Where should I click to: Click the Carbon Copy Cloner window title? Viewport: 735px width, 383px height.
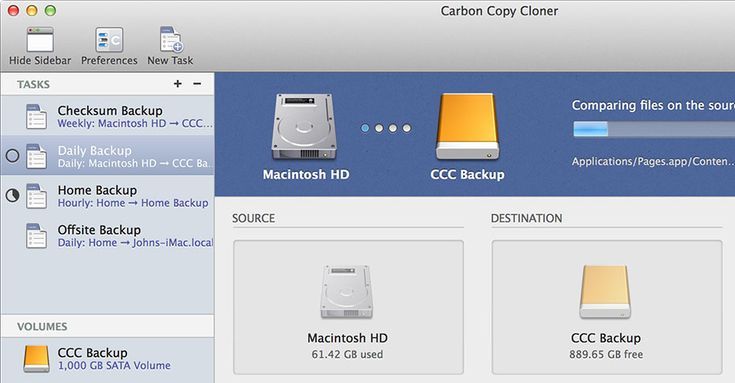point(499,11)
